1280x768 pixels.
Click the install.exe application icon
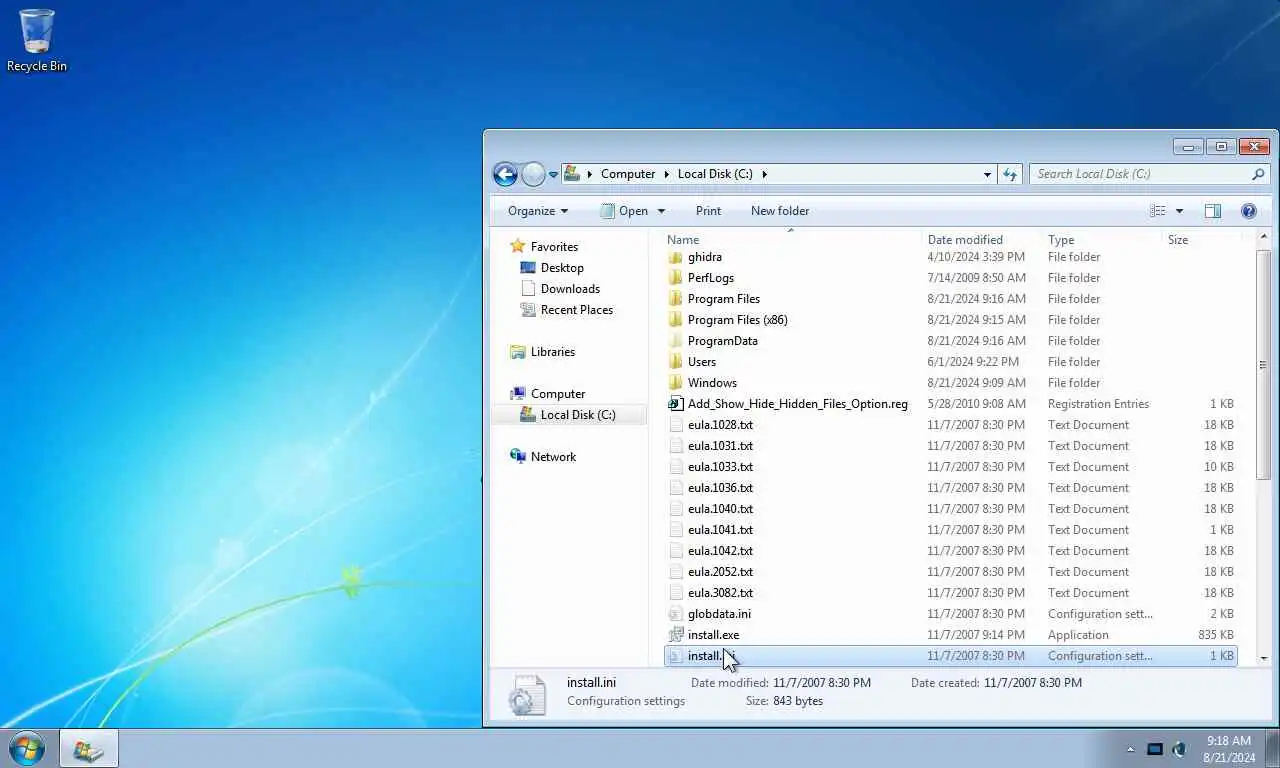675,635
